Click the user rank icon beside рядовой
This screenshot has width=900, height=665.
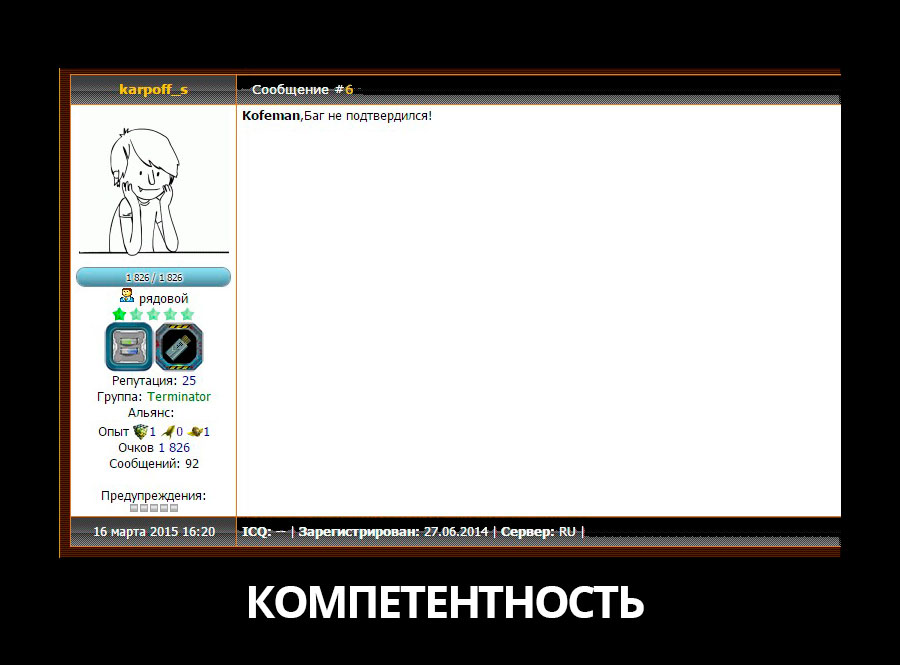pos(127,296)
